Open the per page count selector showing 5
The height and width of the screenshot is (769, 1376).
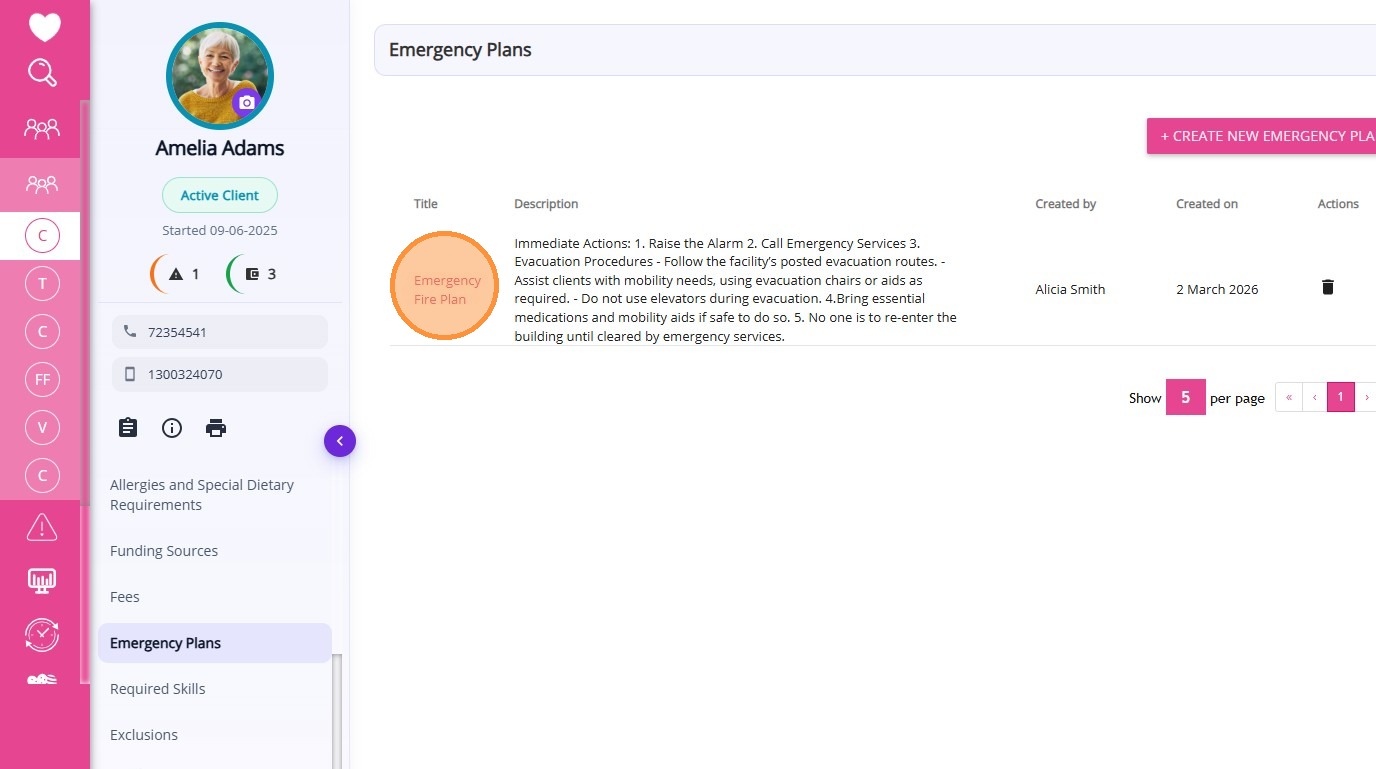pyautogui.click(x=1185, y=397)
